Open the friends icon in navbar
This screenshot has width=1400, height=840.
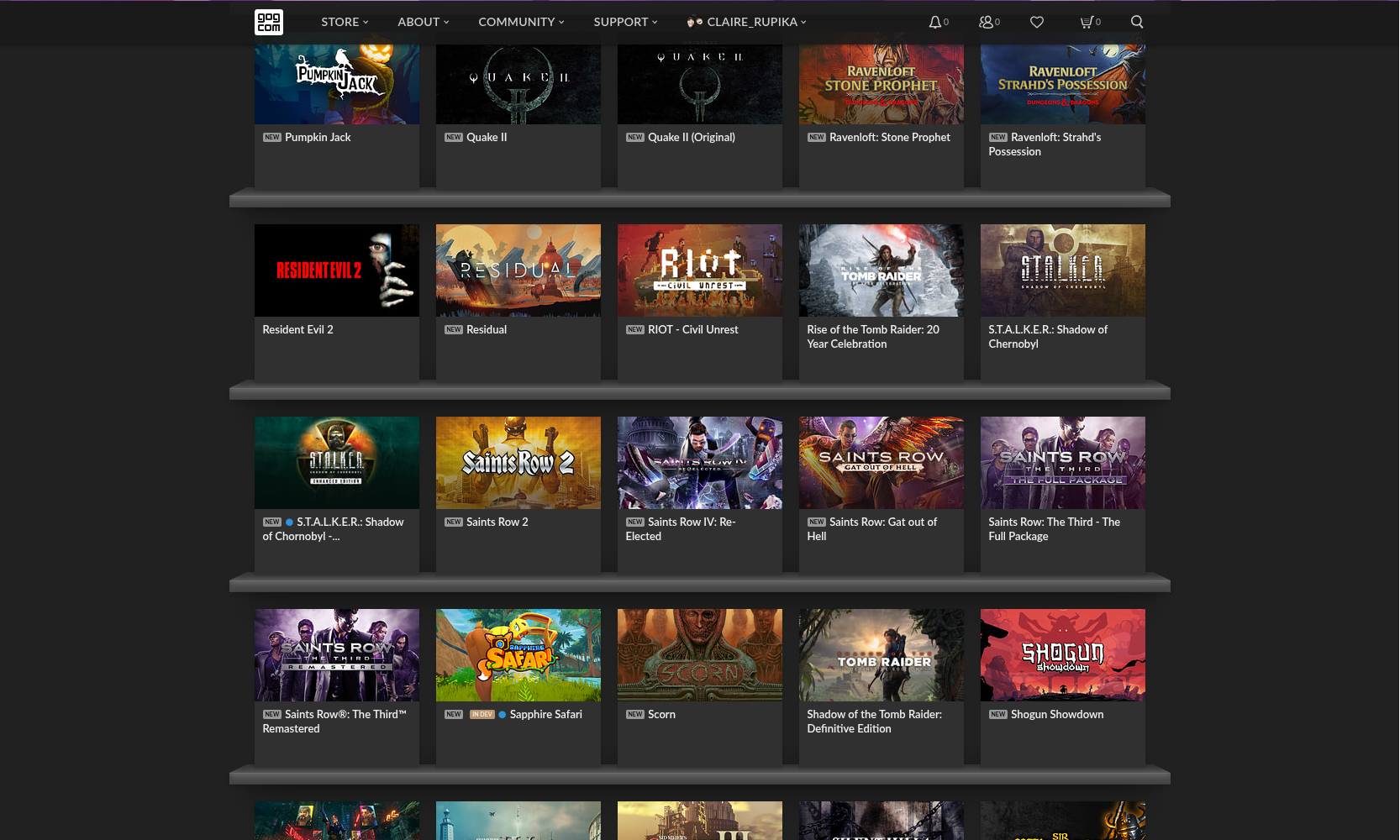click(x=987, y=22)
